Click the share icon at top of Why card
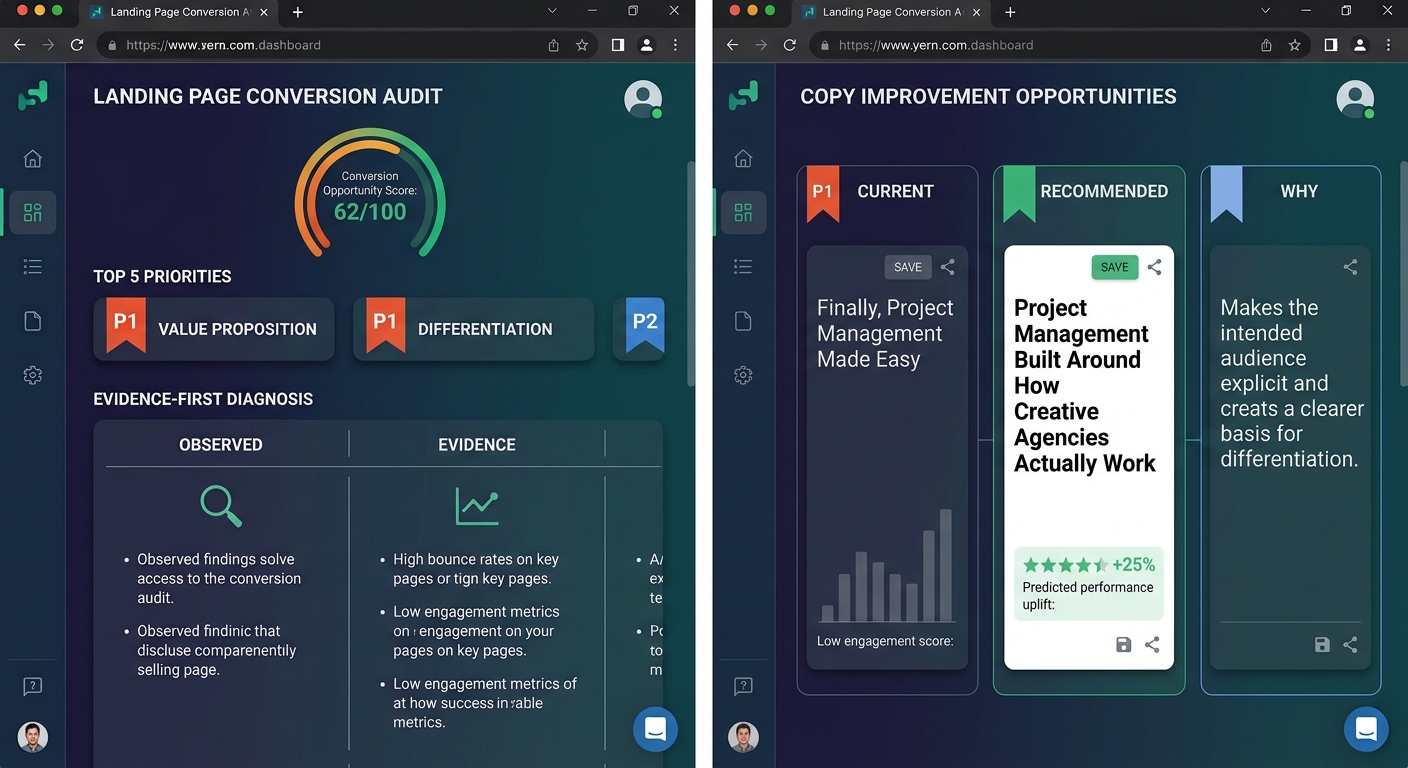 click(x=1350, y=267)
